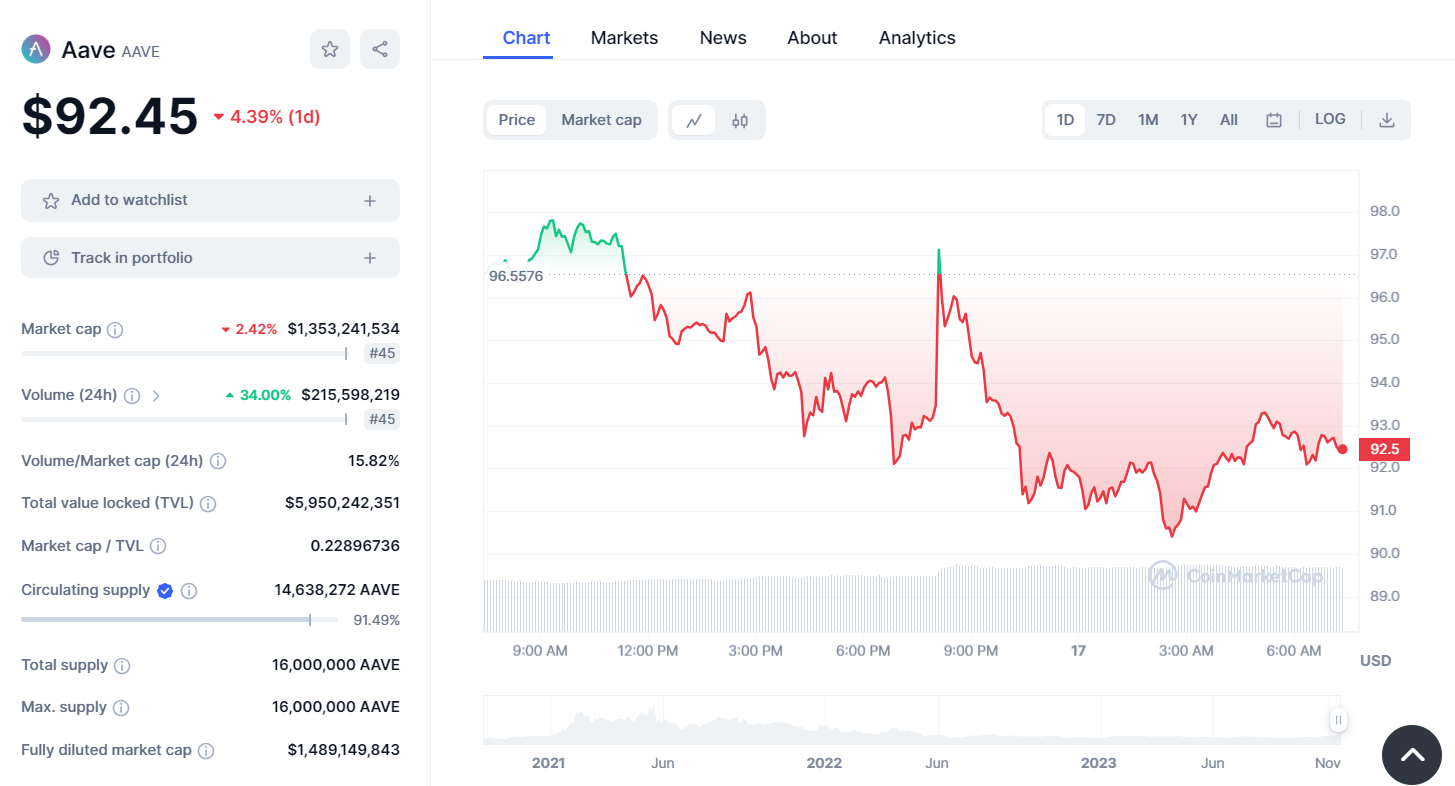Click the 92.5 current price label
This screenshot has height=786, width=1455.
1384,449
